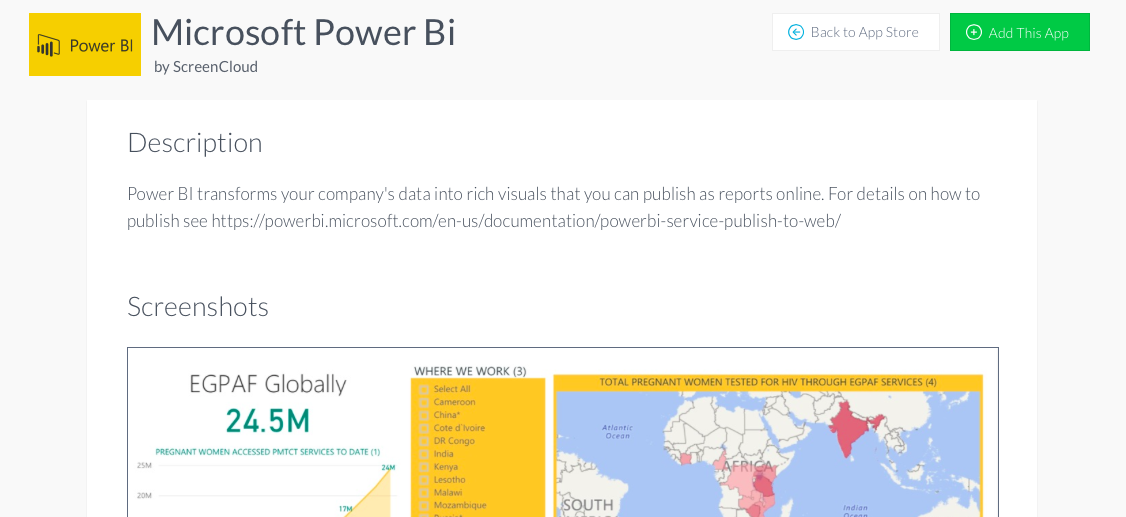Click the Description heading

(x=195, y=143)
